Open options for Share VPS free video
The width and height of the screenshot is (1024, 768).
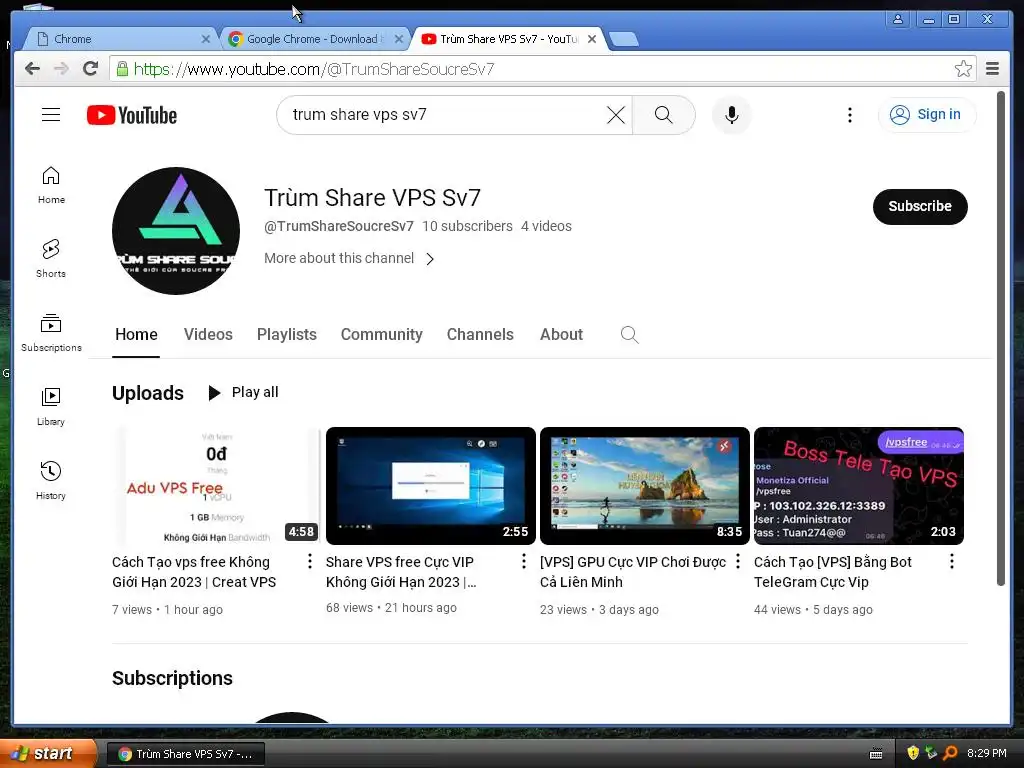(x=524, y=561)
